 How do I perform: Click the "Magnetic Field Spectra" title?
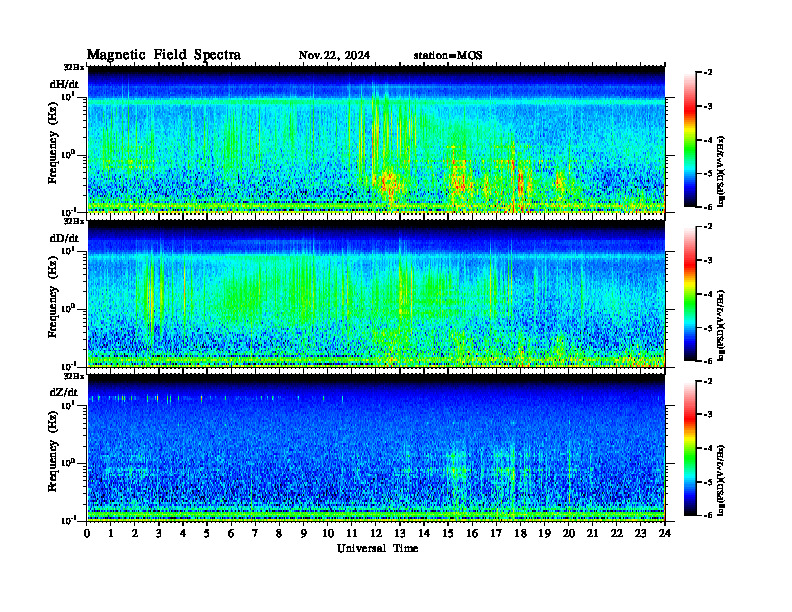164,55
